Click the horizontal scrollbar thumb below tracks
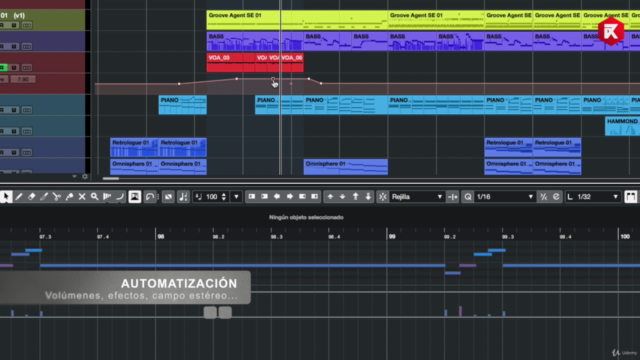Viewport: 640px width, 360px height. 111,178
